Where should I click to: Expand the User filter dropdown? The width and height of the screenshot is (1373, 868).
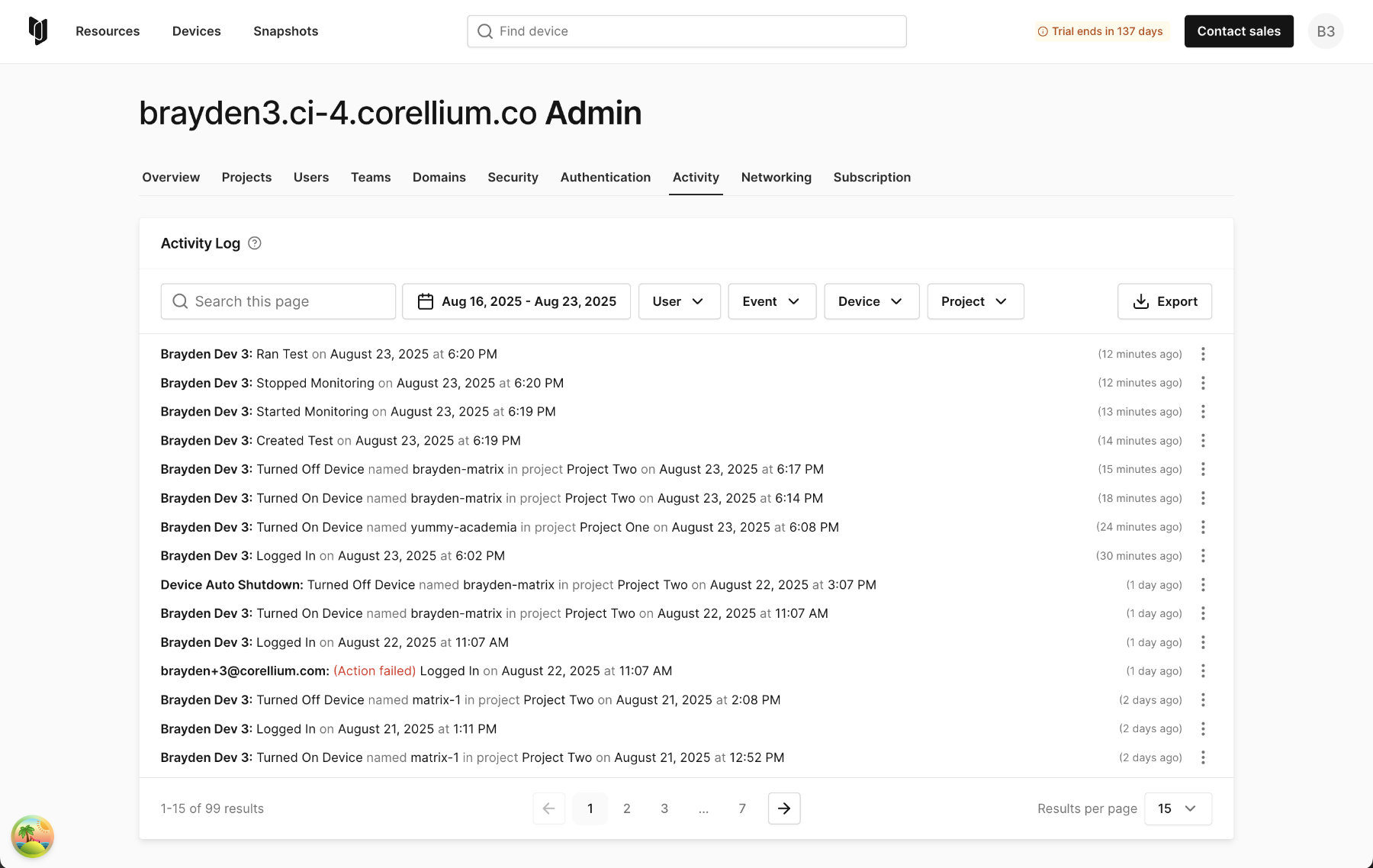(679, 301)
